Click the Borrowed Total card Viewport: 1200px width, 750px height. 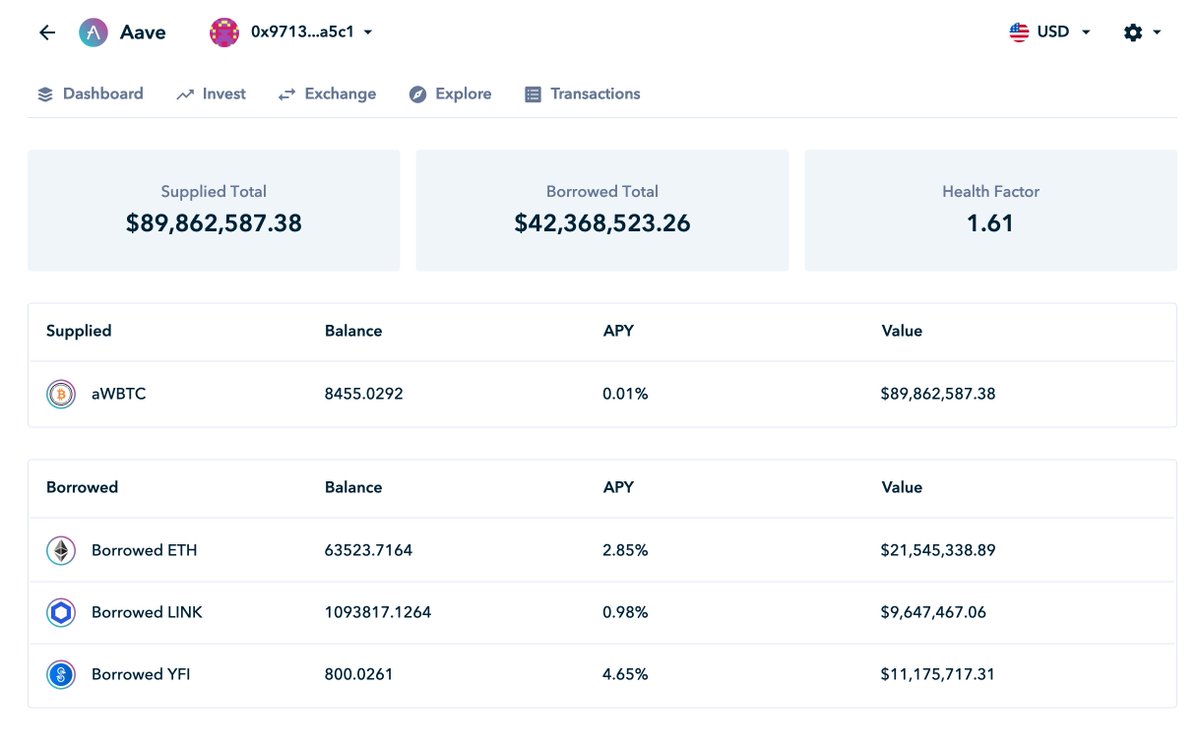(602, 210)
